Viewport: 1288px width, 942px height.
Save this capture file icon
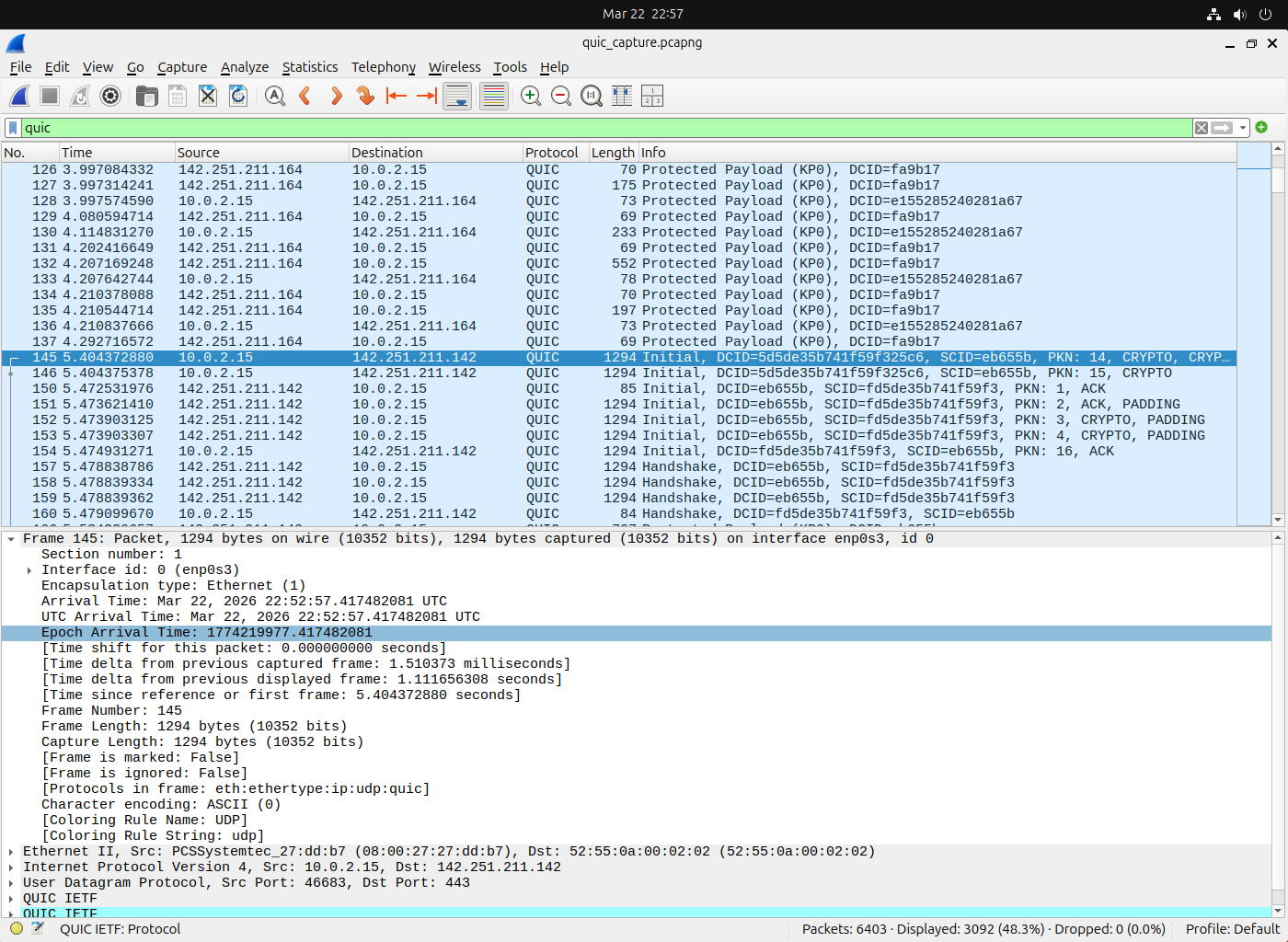pos(178,96)
